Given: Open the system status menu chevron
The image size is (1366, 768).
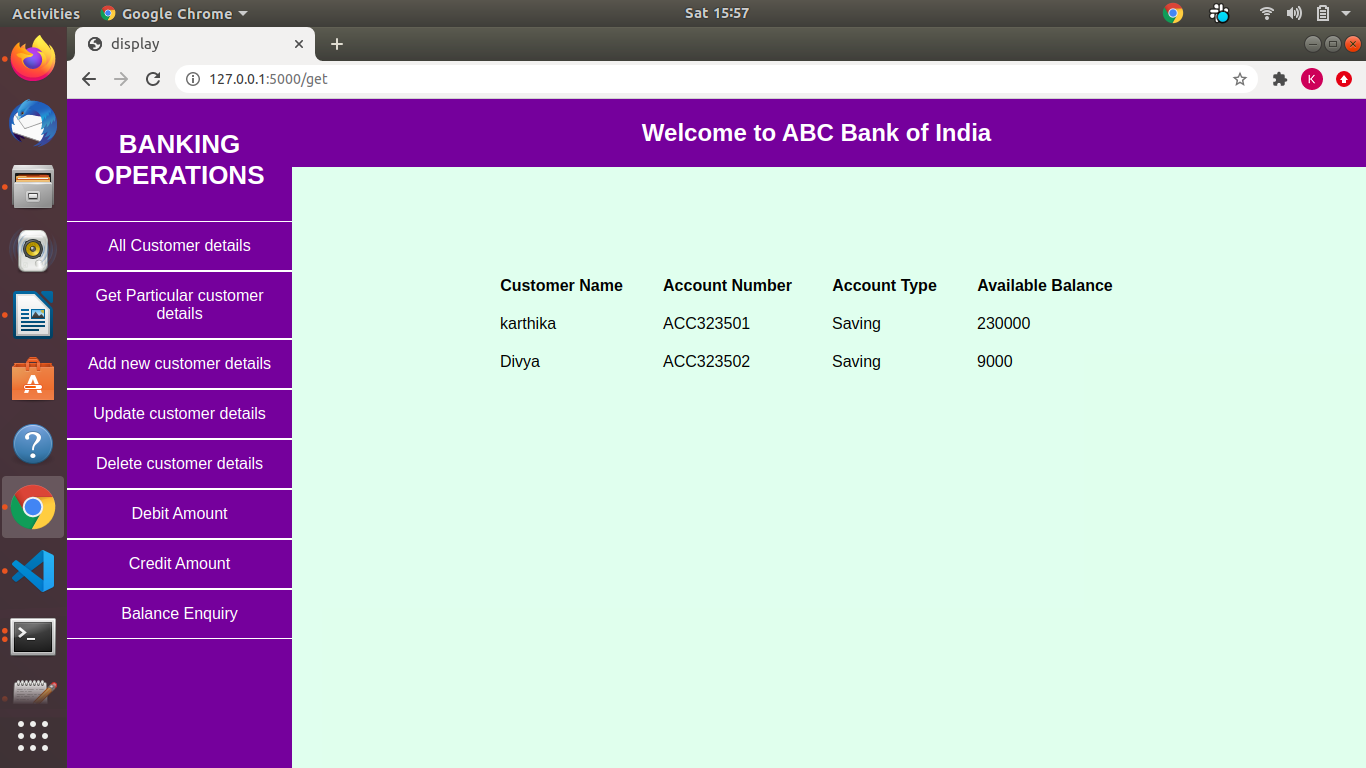Looking at the screenshot, I should tap(1345, 13).
